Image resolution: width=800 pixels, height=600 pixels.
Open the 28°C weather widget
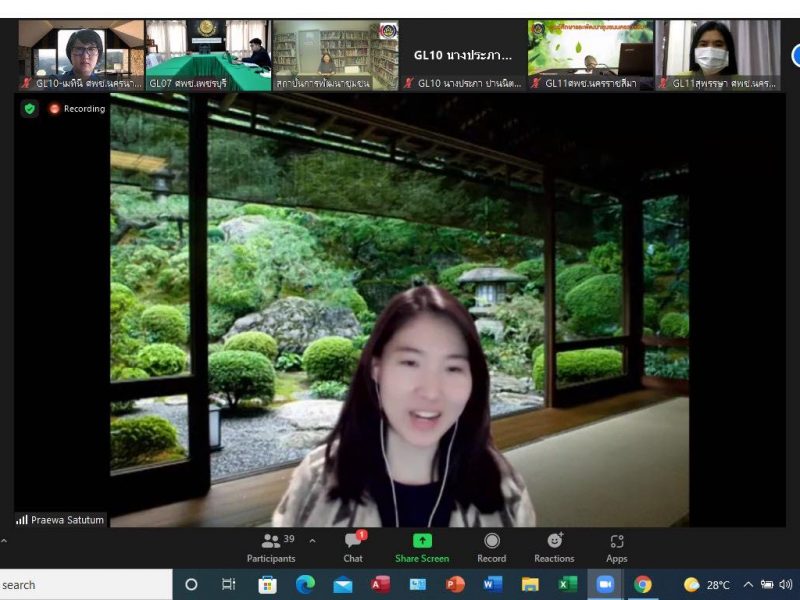(x=707, y=585)
